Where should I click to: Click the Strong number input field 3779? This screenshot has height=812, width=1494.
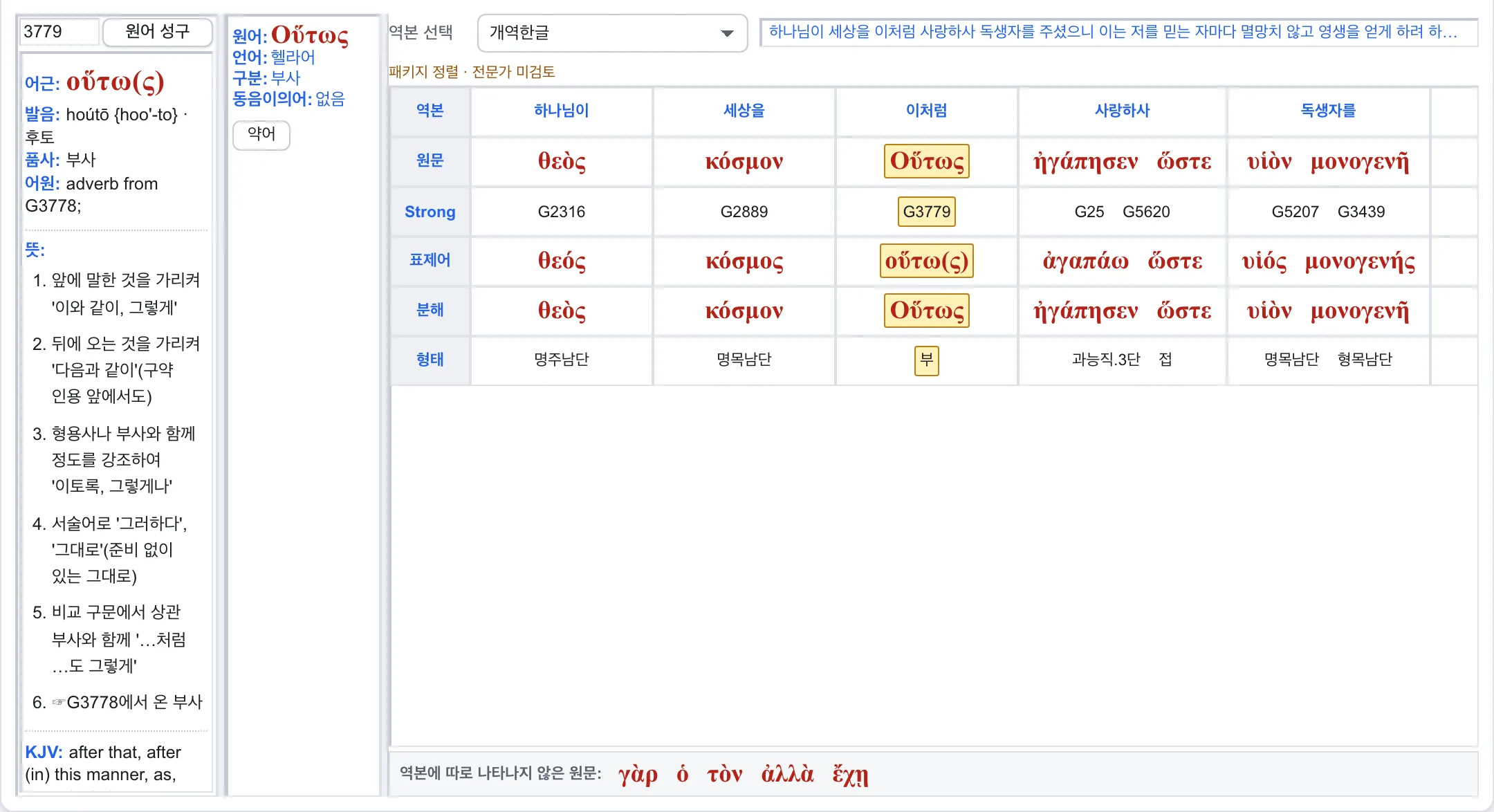(x=59, y=32)
